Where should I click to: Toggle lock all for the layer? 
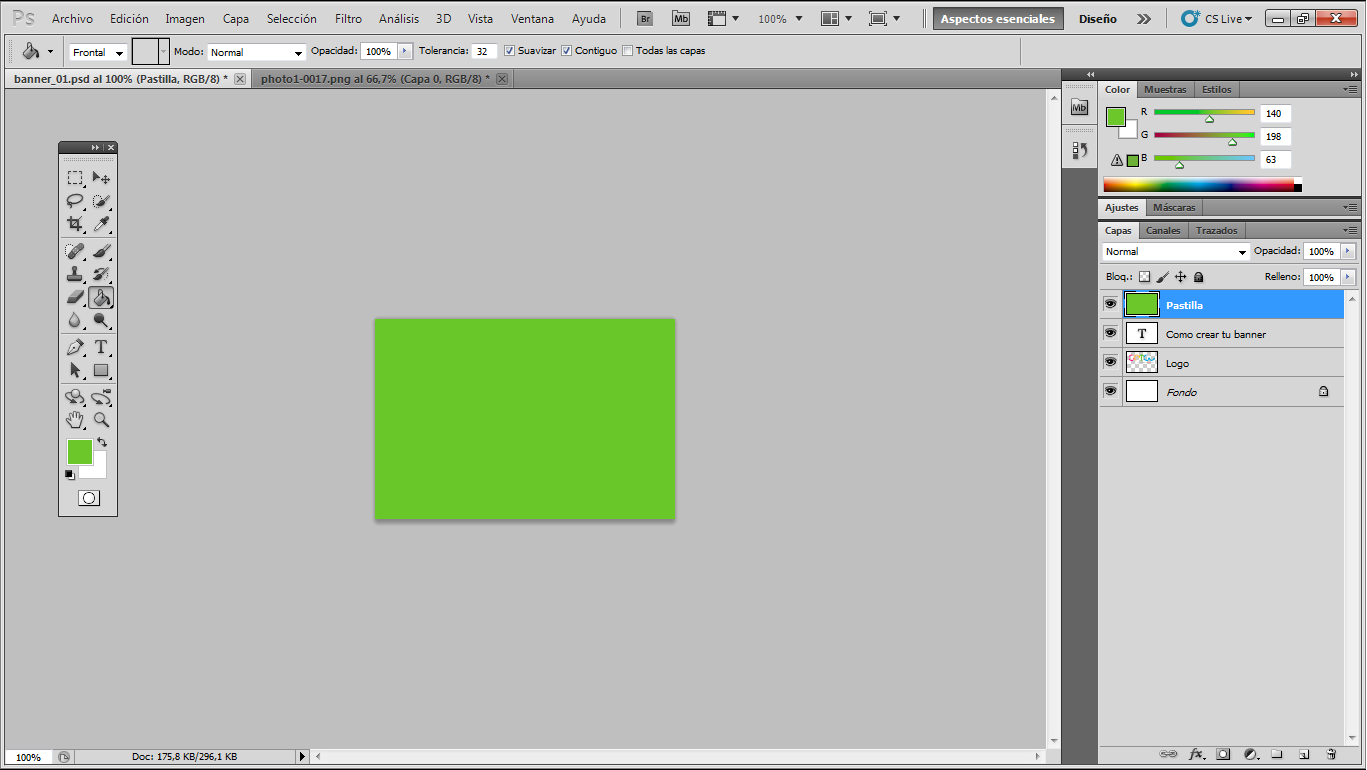(1199, 277)
